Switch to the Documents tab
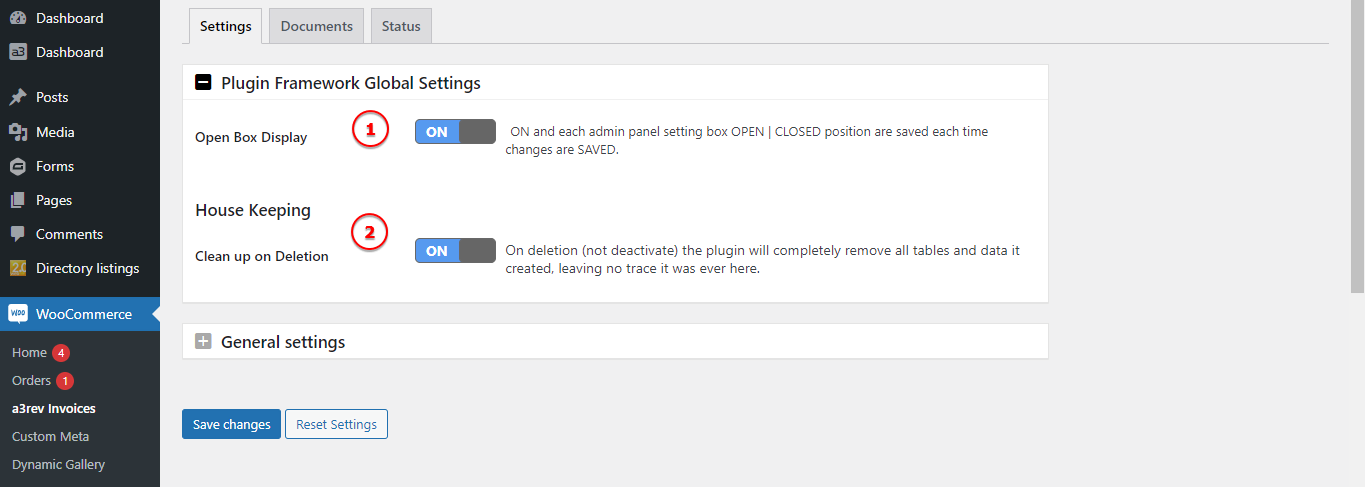The image size is (1365, 487). click(316, 26)
